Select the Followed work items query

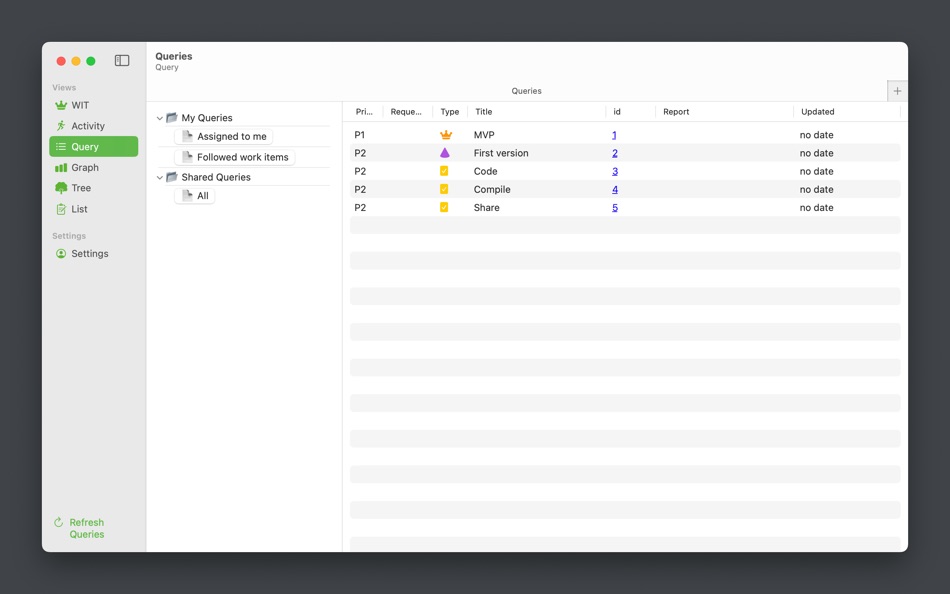[x=234, y=157]
